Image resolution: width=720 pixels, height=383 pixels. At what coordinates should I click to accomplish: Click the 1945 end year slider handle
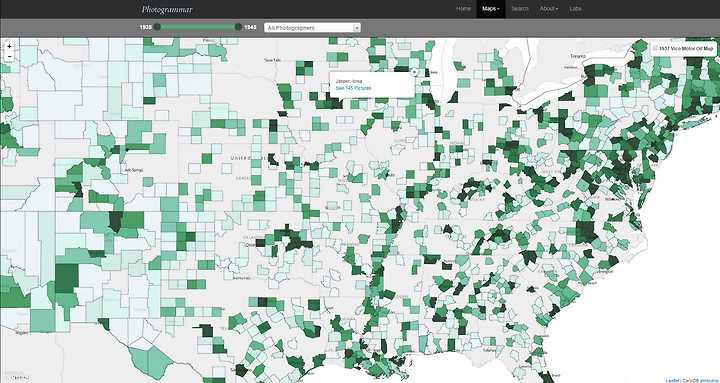coord(238,27)
